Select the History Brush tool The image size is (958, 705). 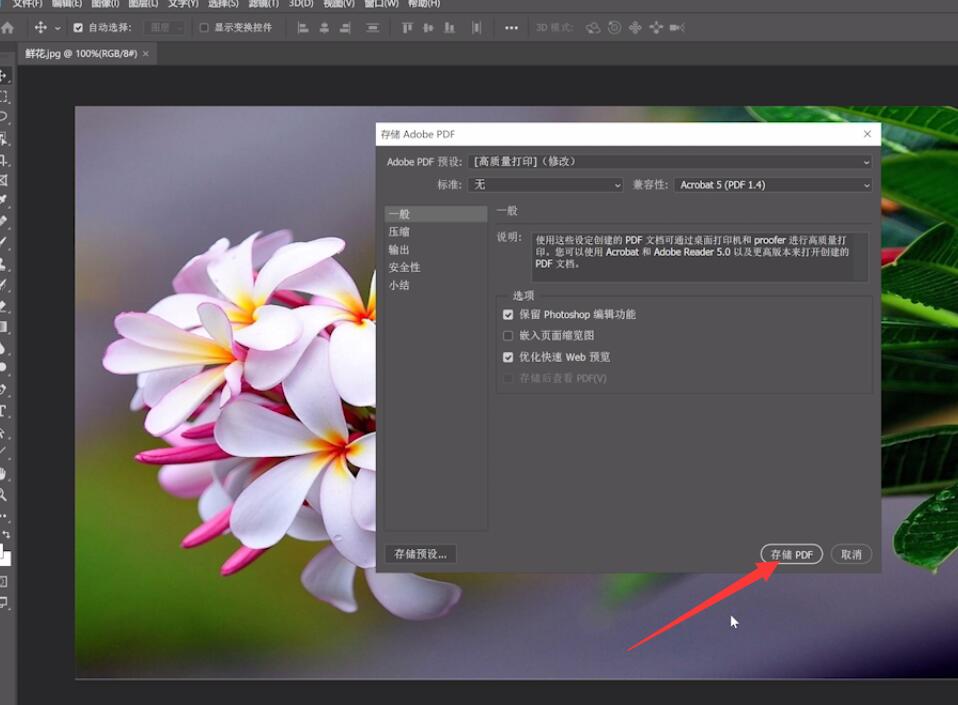pos(4,285)
